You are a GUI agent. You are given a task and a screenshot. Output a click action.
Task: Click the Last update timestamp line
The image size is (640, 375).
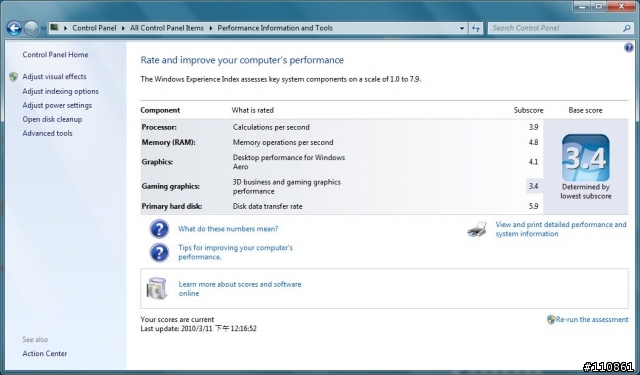(198, 329)
